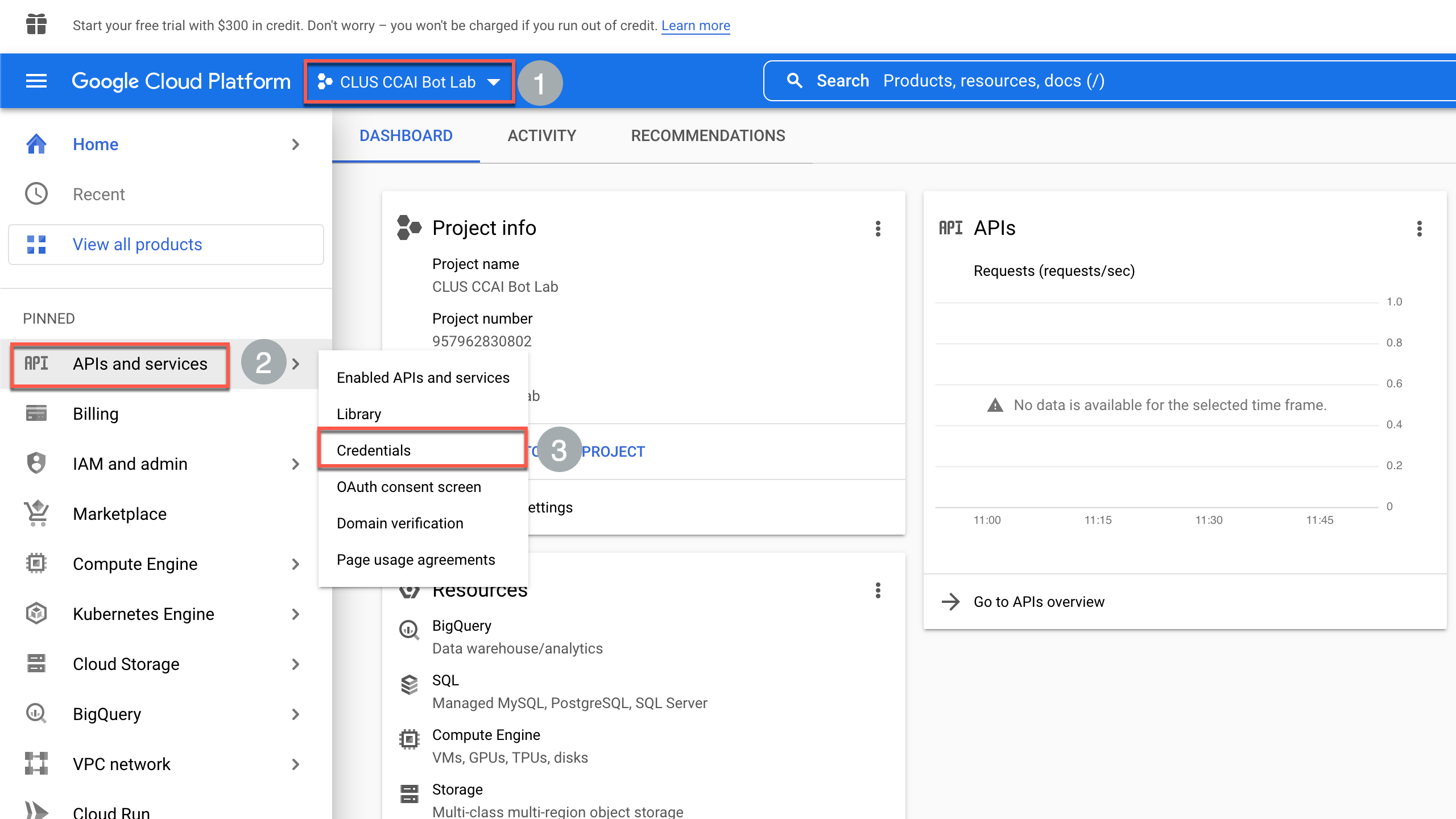The image size is (1456, 819).
Task: Switch to the Activity tab
Action: [x=541, y=136]
